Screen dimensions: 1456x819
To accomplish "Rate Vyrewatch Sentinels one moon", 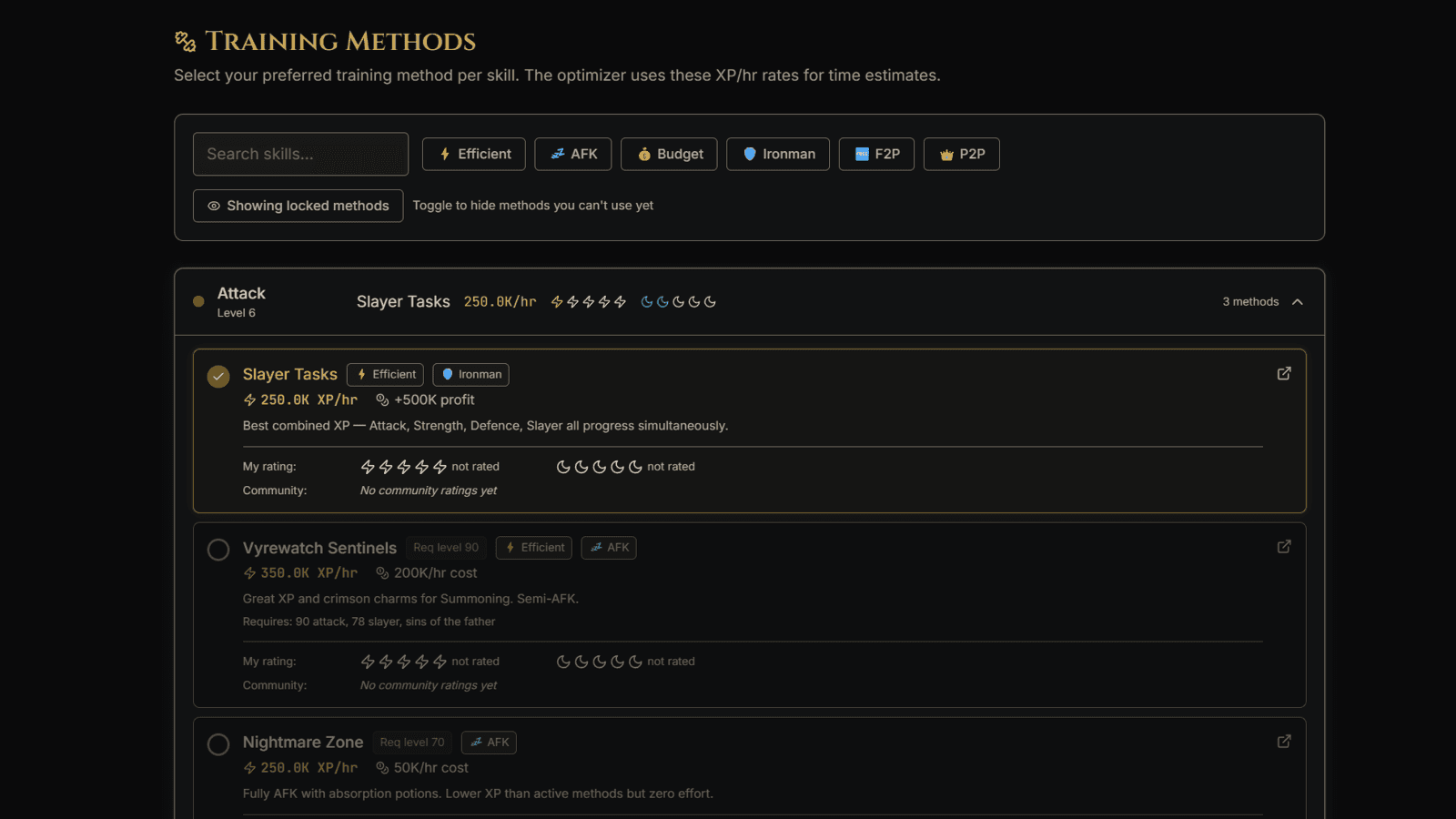I will [563, 662].
